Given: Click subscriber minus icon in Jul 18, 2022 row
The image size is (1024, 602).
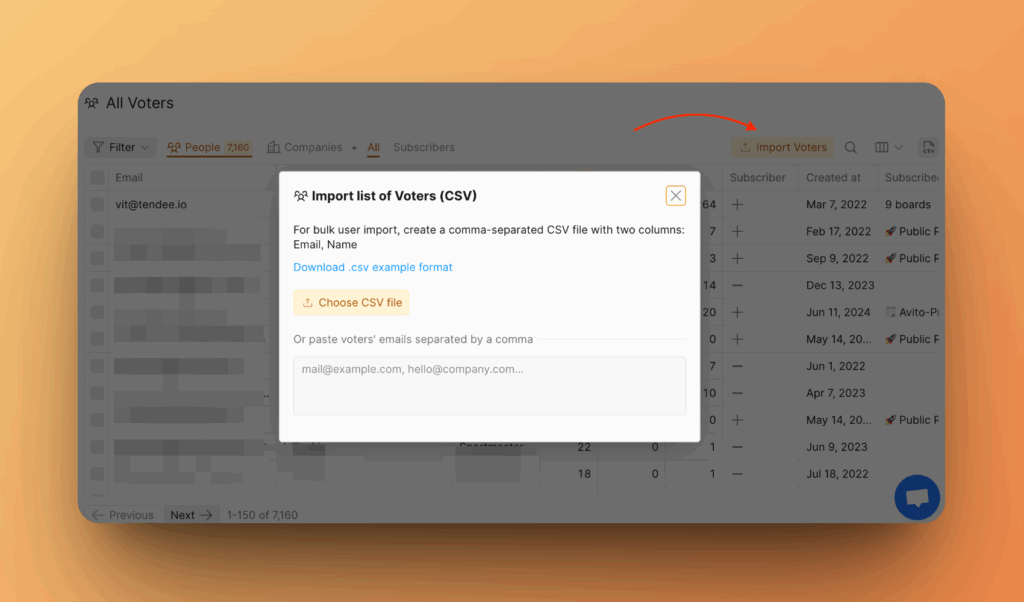Looking at the screenshot, I should (737, 474).
